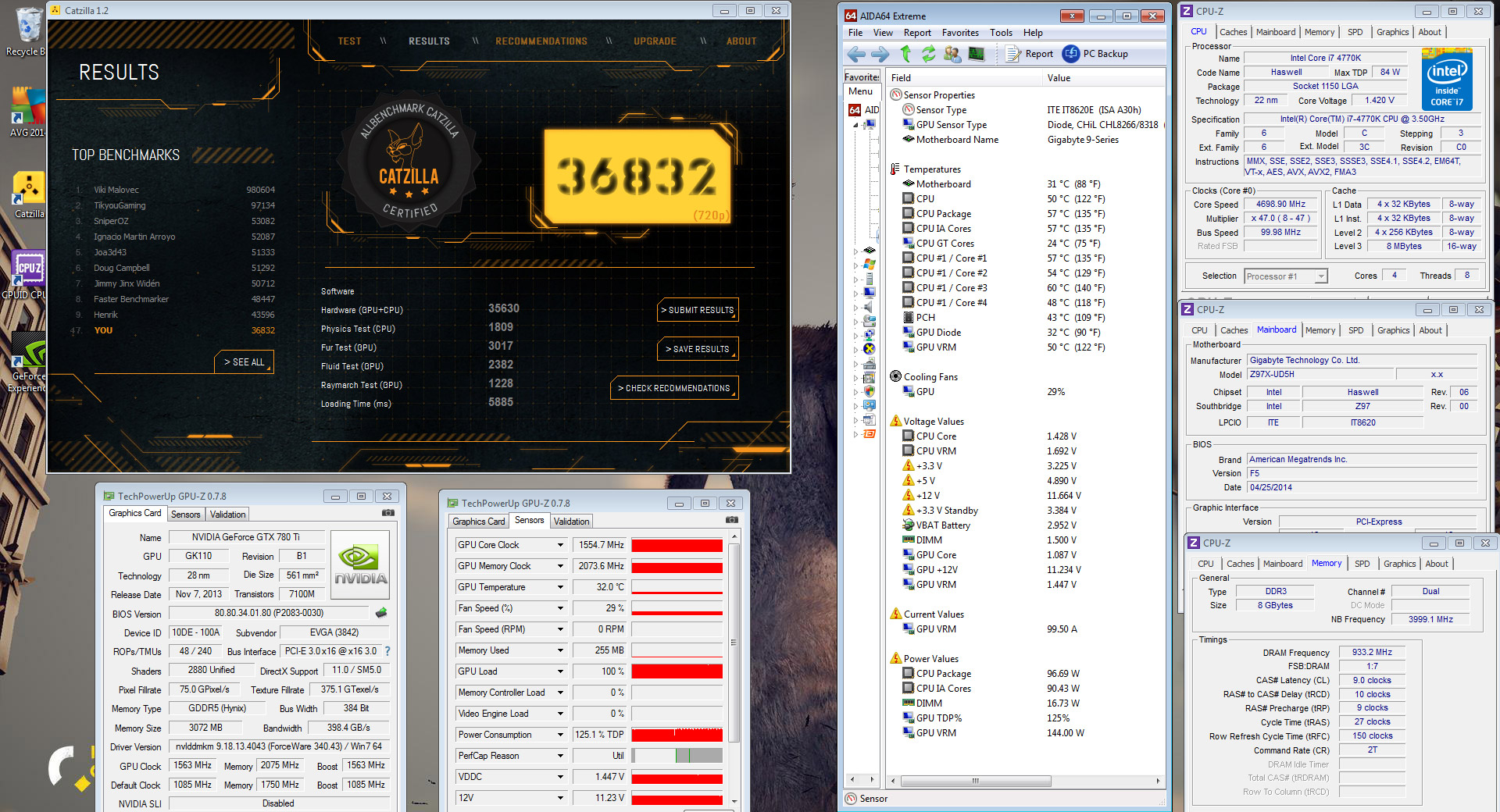The height and width of the screenshot is (812, 1500).
Task: Select the 'VBAT Battery' voltage row in AIDA64
Action: pyautogui.click(x=1027, y=525)
